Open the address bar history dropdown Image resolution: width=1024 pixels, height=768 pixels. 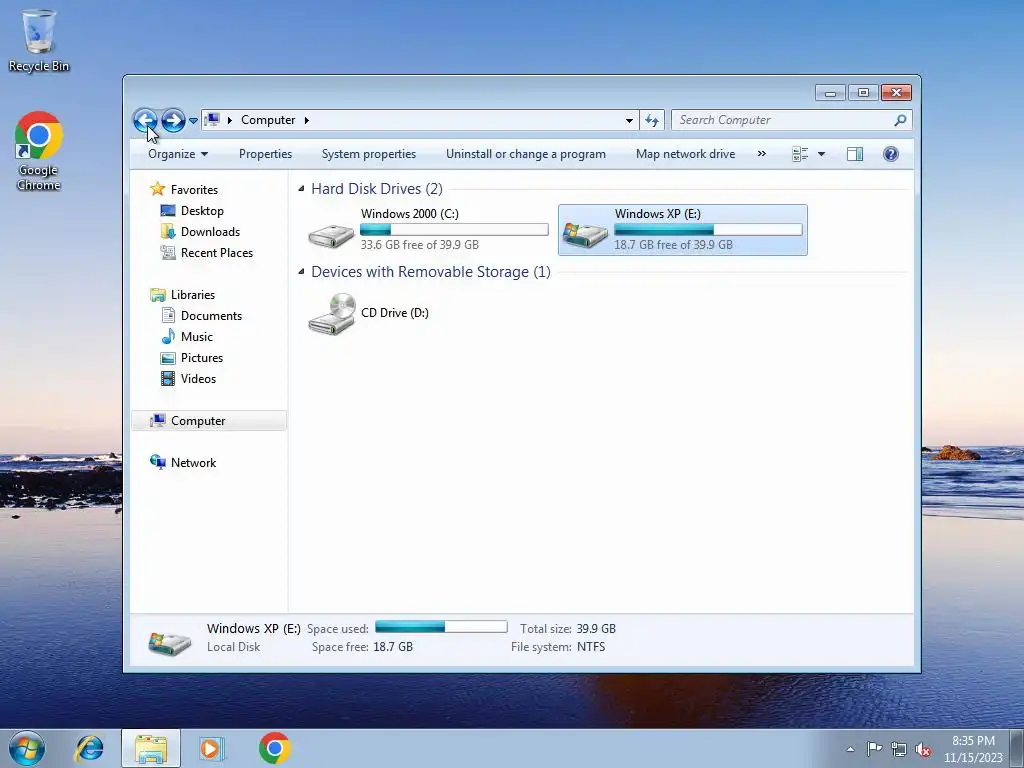click(629, 120)
